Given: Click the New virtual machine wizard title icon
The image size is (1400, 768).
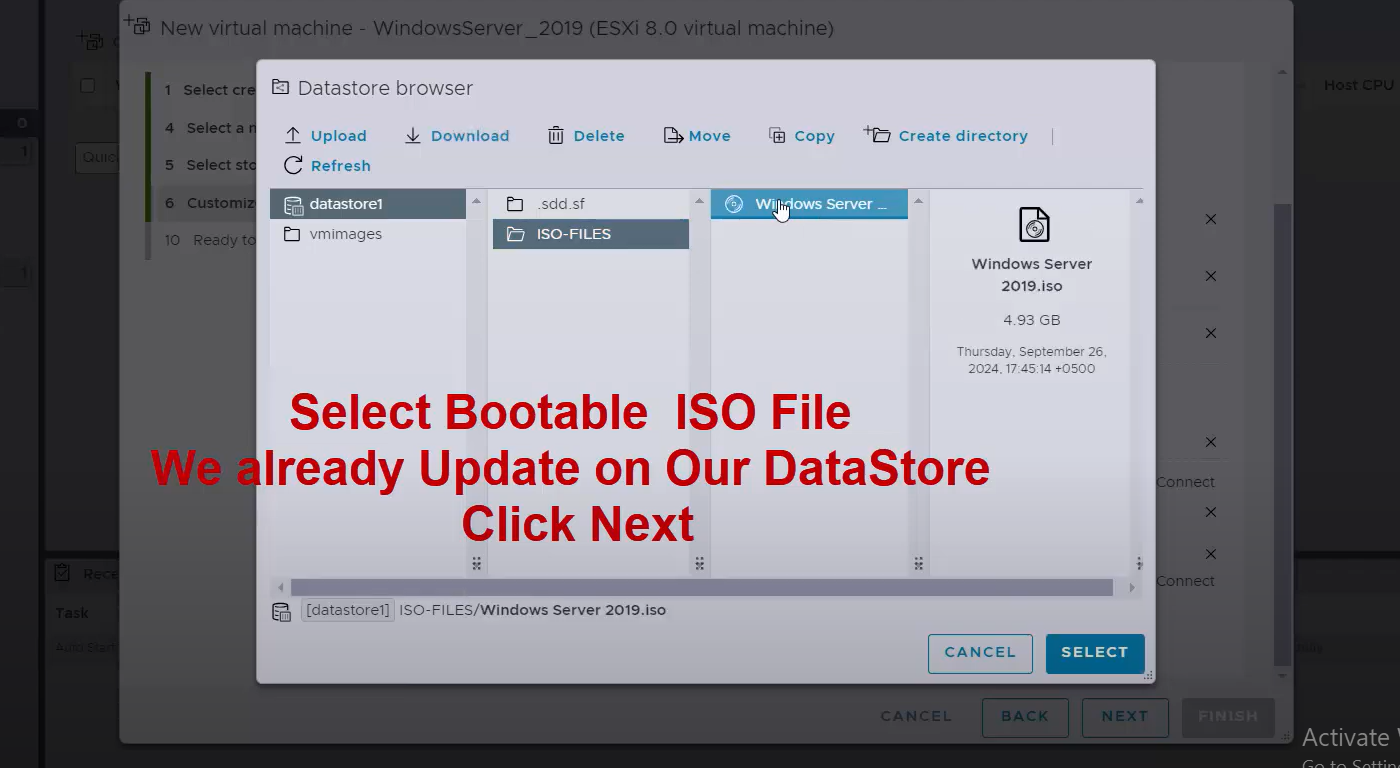Looking at the screenshot, I should tap(137, 26).
